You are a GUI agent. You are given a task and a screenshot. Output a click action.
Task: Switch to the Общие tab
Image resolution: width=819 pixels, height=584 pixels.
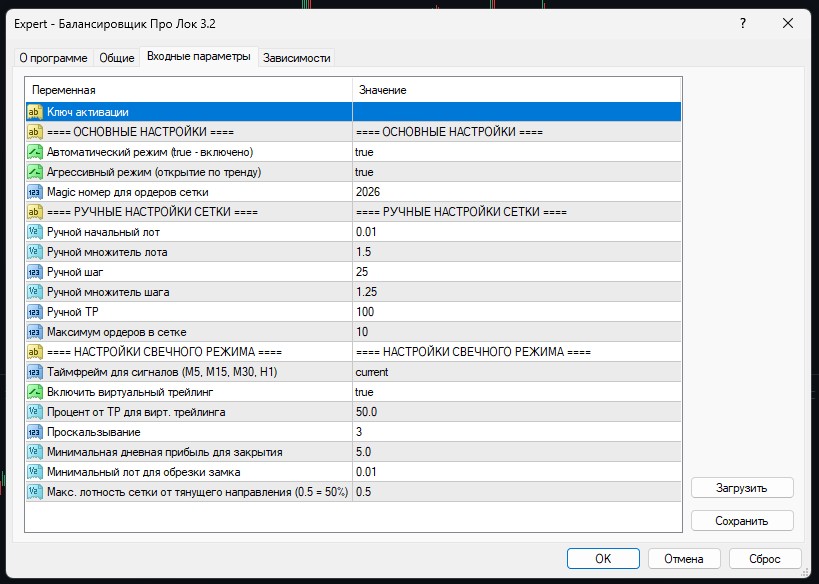(116, 58)
